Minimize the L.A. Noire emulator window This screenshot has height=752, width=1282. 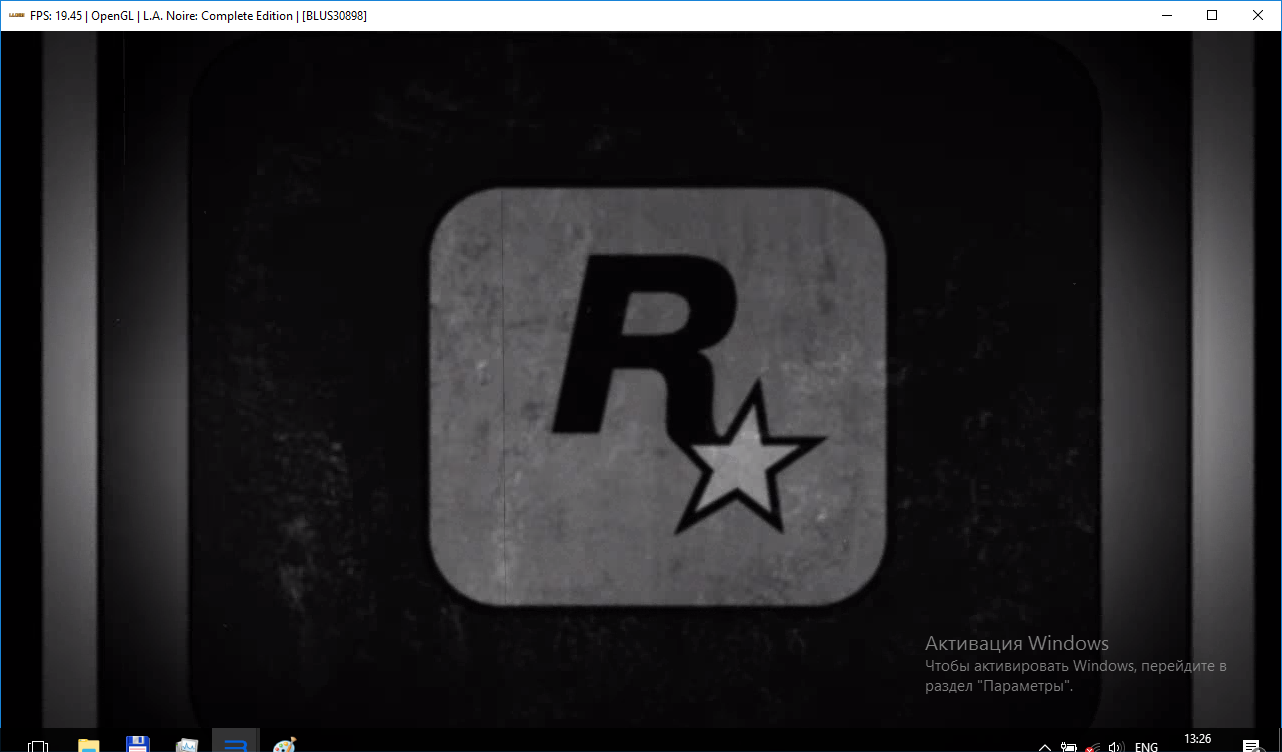1166,15
